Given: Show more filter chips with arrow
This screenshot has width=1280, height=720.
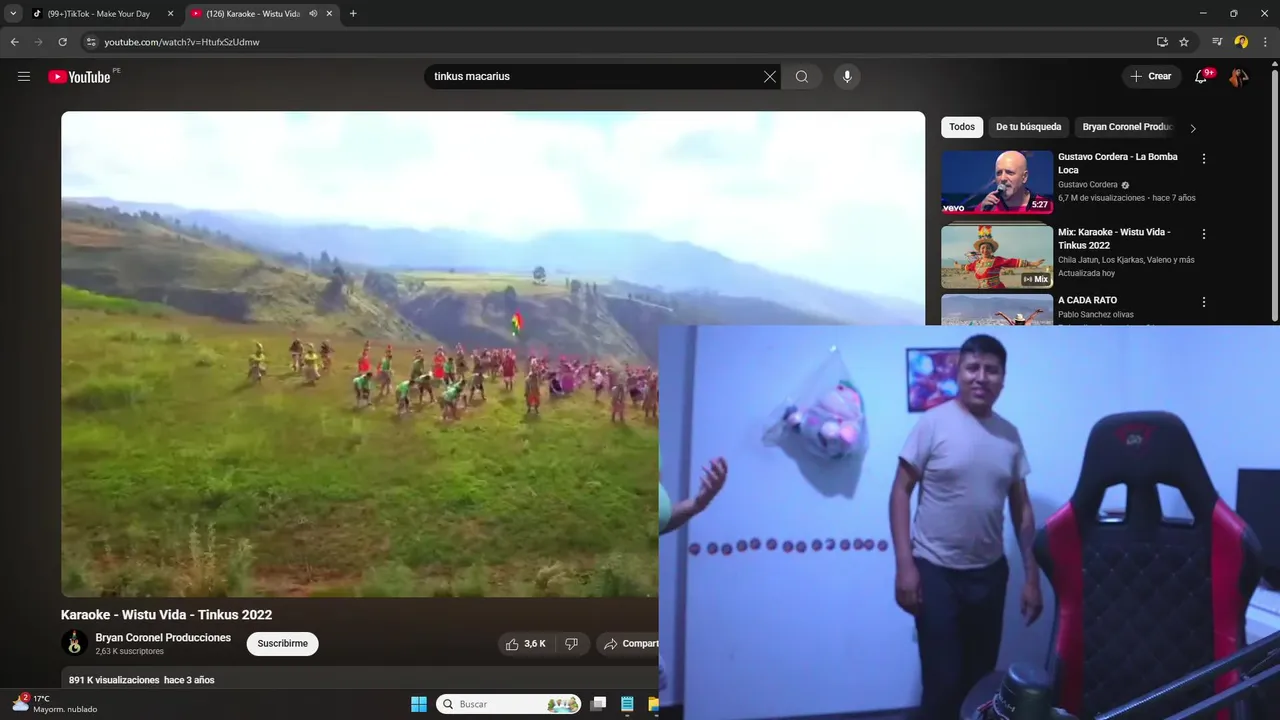Looking at the screenshot, I should tap(1193, 128).
